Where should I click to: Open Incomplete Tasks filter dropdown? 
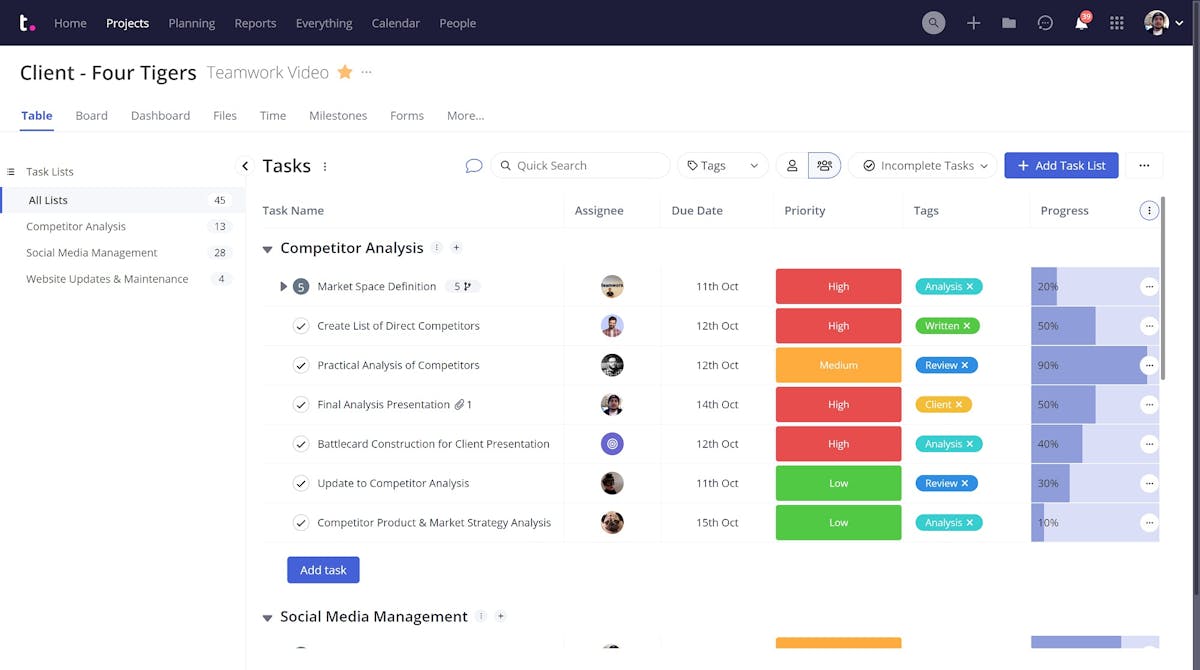pyautogui.click(x=923, y=166)
